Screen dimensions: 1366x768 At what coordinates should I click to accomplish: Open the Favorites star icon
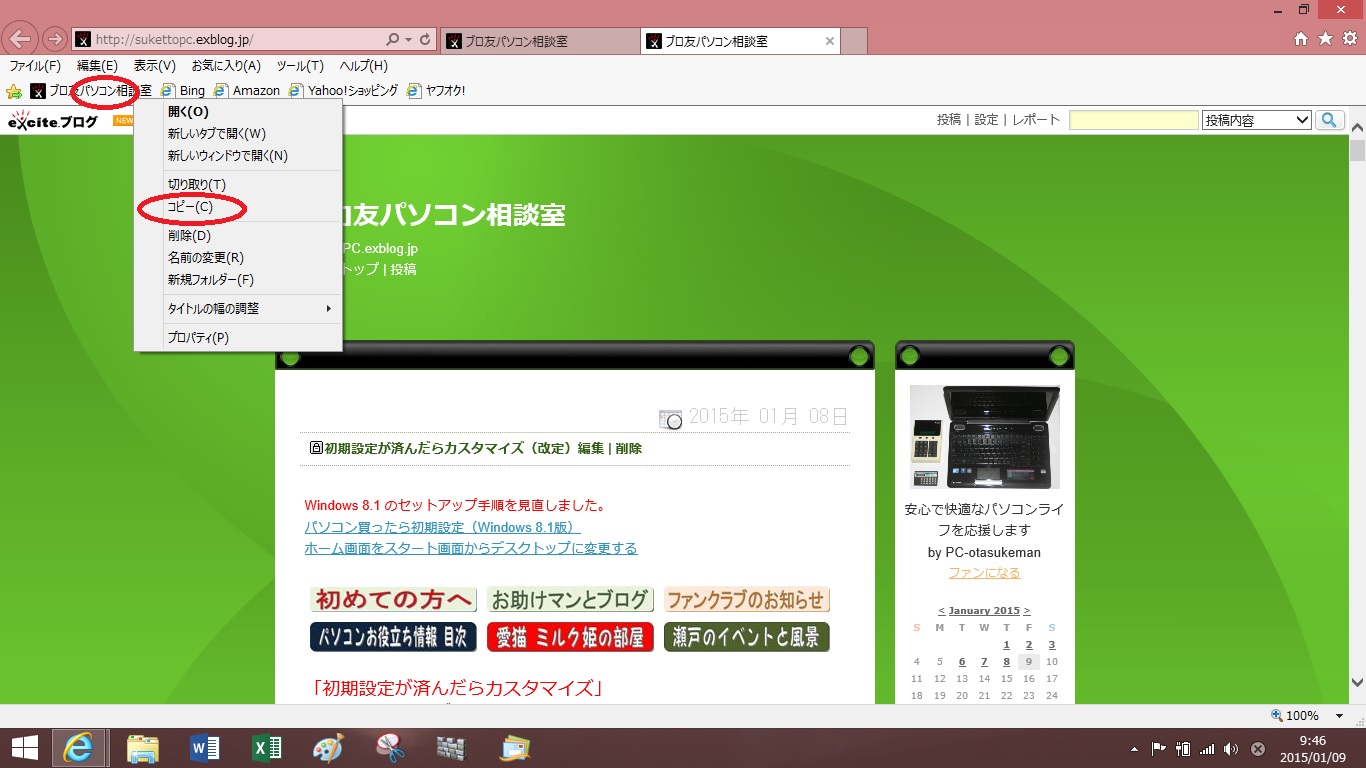(1325, 39)
